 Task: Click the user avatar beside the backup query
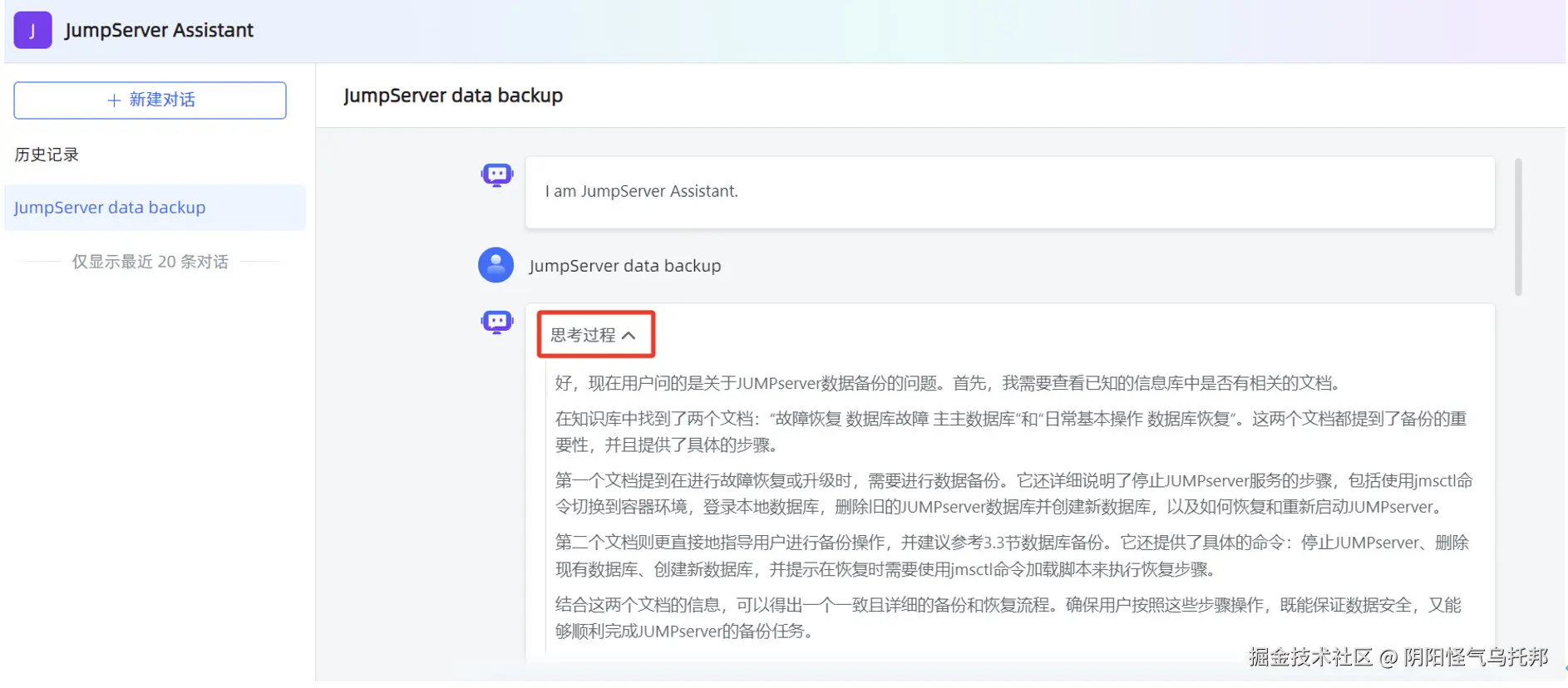pos(496,265)
